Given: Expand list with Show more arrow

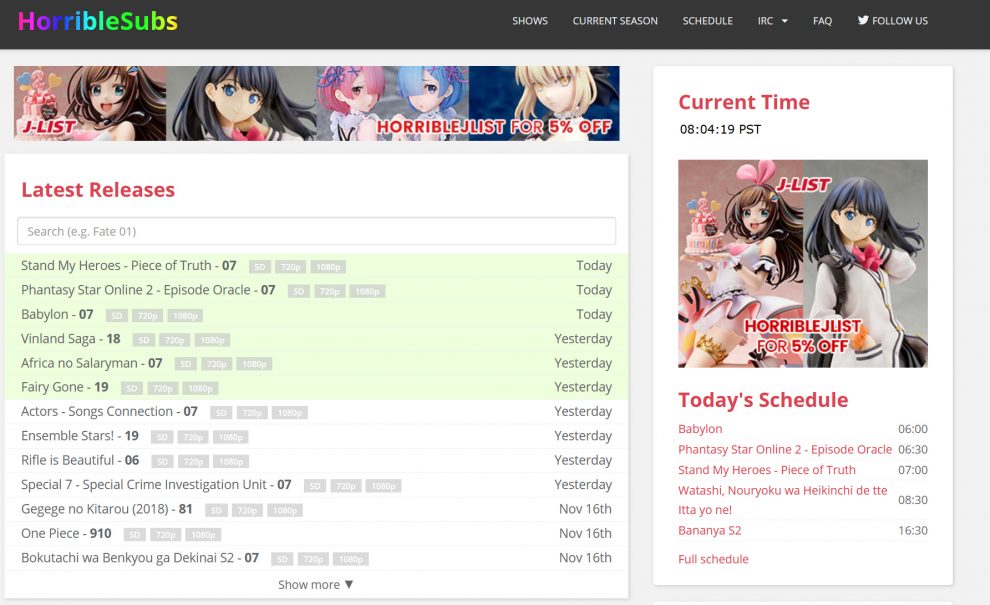Looking at the screenshot, I should [315, 585].
